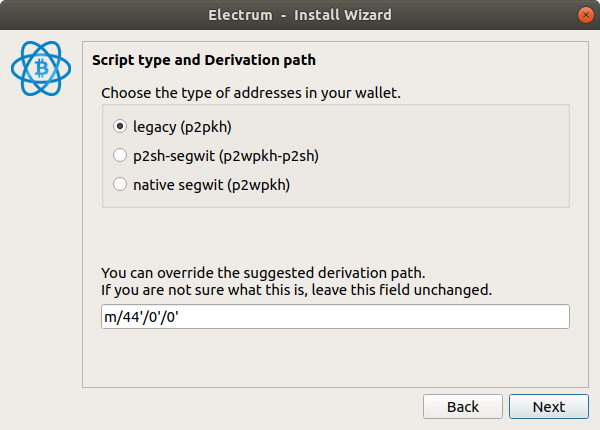Click the Electrum Bitcoin atom logo
The image size is (600, 430).
41,68
